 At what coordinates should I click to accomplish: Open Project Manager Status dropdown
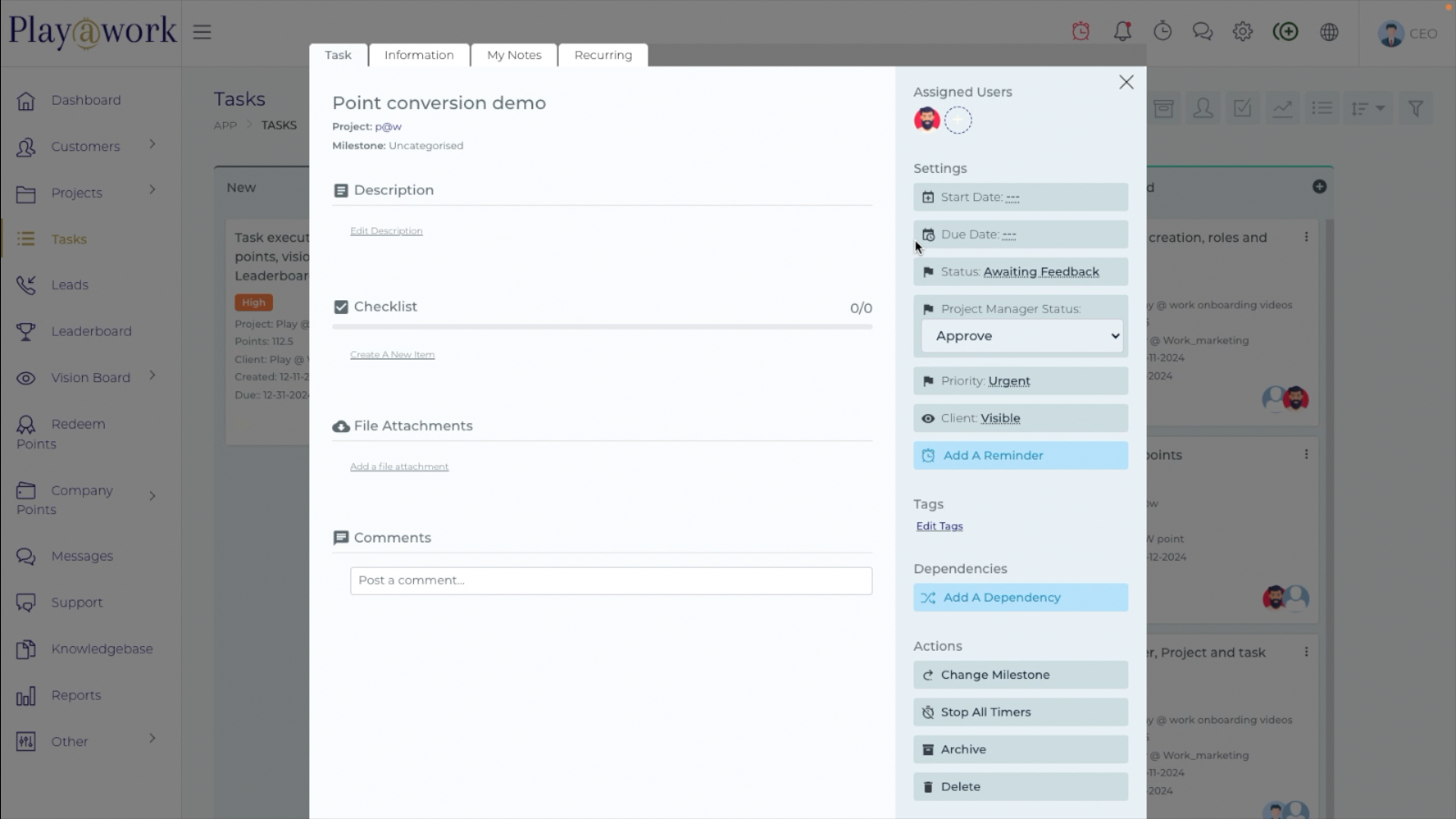click(1021, 336)
